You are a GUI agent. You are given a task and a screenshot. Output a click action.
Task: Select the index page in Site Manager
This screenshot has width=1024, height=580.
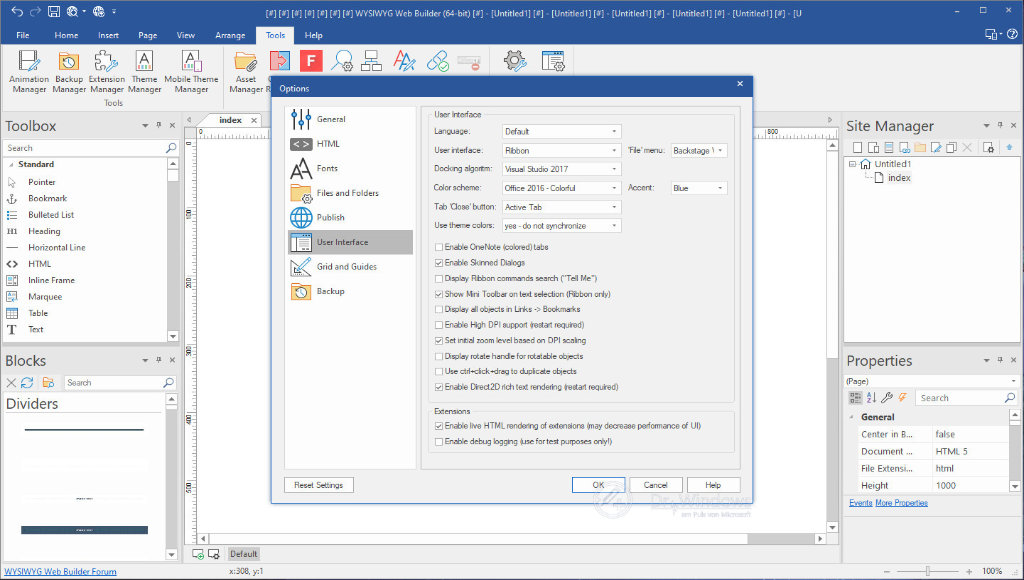(x=899, y=178)
